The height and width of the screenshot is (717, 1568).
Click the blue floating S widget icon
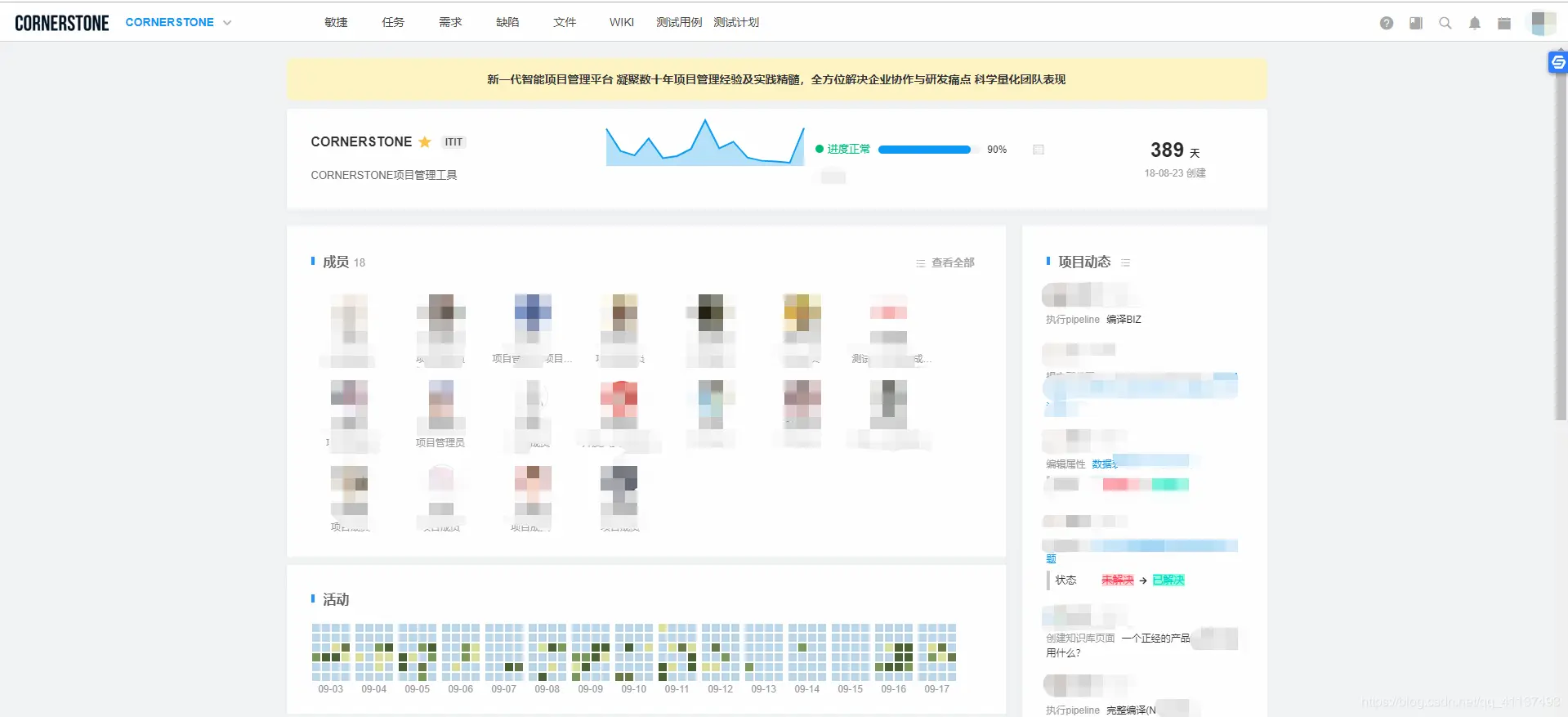(1558, 62)
